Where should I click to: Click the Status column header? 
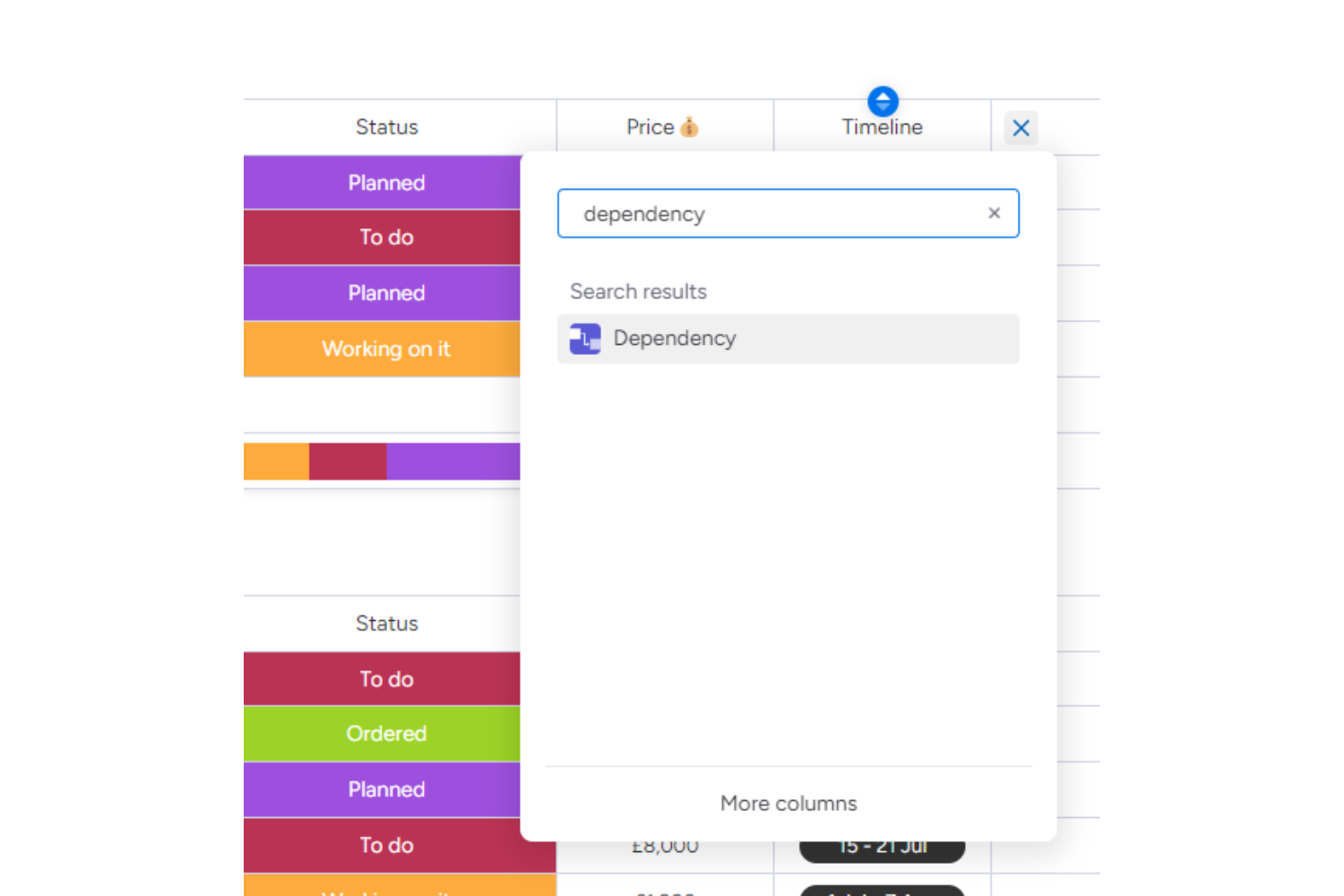(x=386, y=126)
